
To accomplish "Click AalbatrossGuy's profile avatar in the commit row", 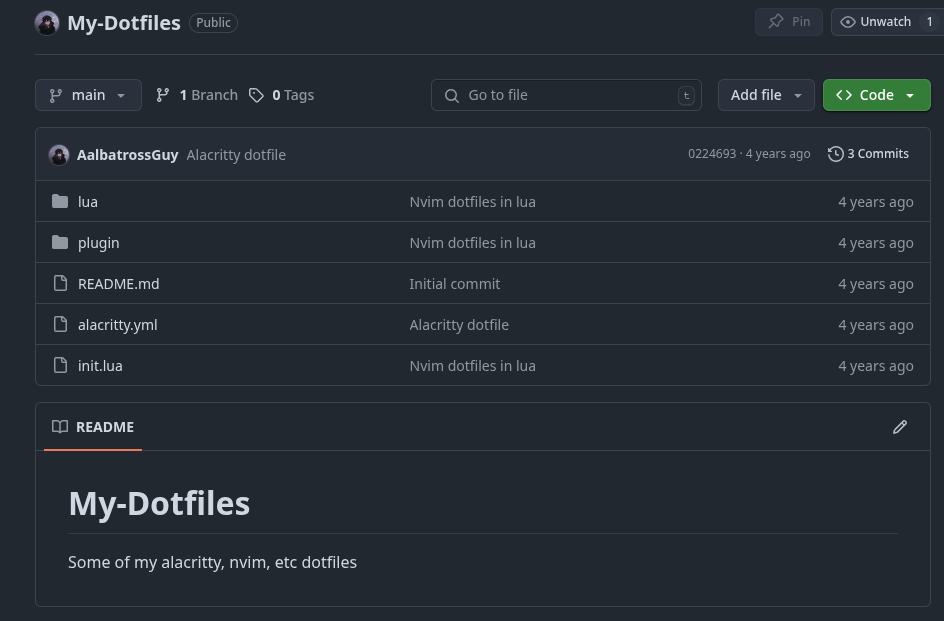I will point(59,154).
